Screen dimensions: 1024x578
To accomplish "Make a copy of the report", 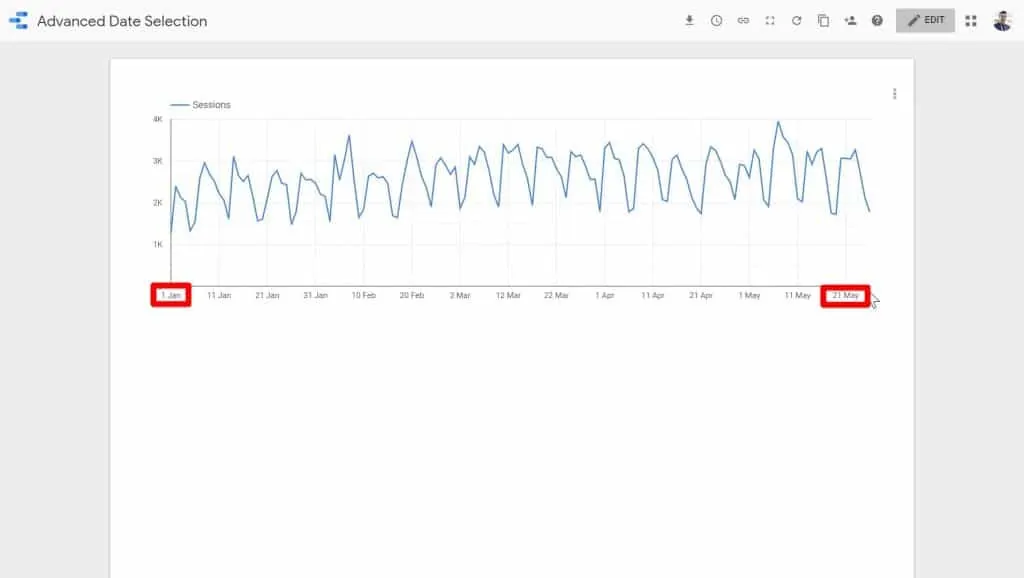I will (824, 20).
